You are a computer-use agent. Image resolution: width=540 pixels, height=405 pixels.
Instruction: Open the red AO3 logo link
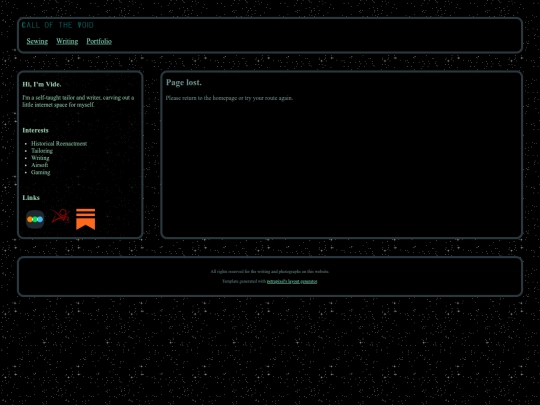point(61,216)
